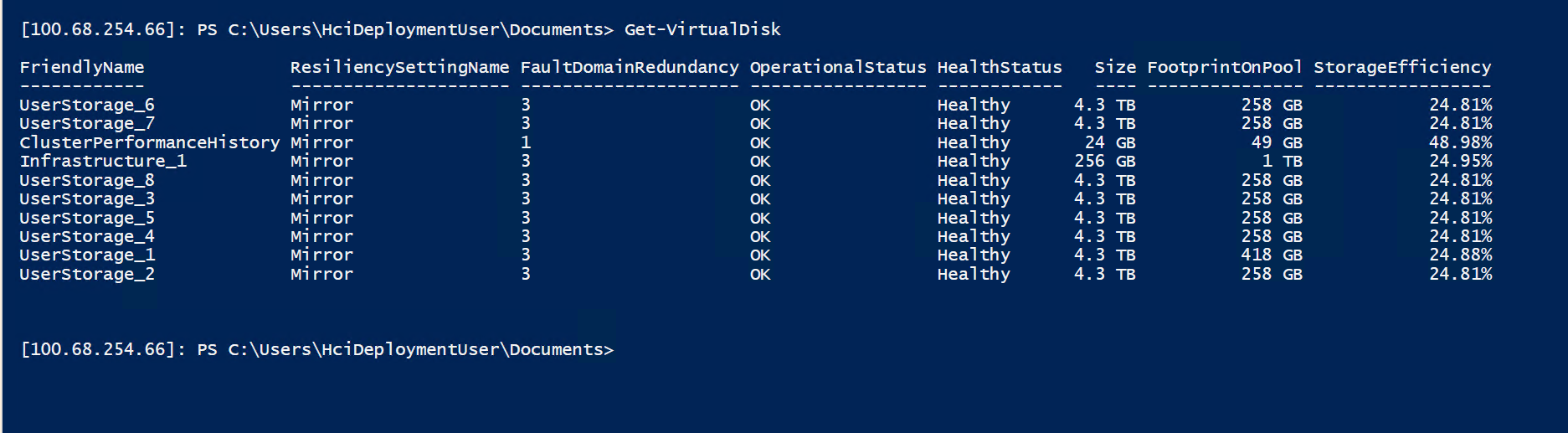Click the 24.95% storage efficiency value
This screenshot has width=1568, height=433.
tap(1460, 161)
